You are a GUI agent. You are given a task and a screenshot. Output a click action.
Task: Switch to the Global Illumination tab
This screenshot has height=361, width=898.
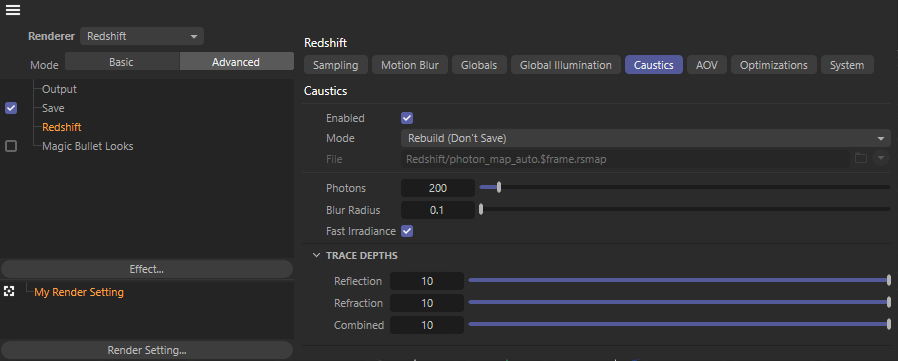click(565, 65)
